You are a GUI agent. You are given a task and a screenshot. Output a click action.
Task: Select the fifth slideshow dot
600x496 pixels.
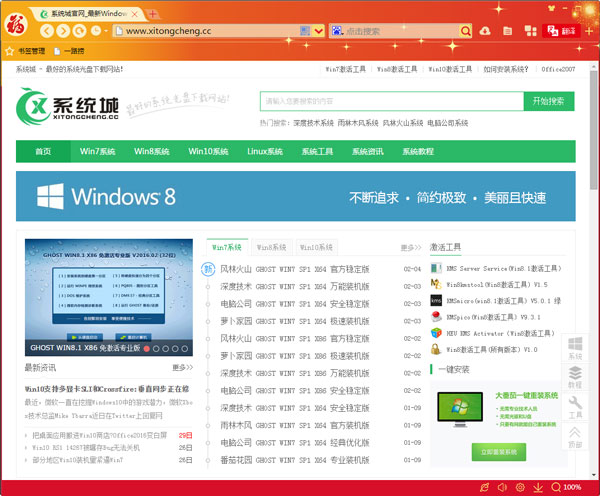185,349
